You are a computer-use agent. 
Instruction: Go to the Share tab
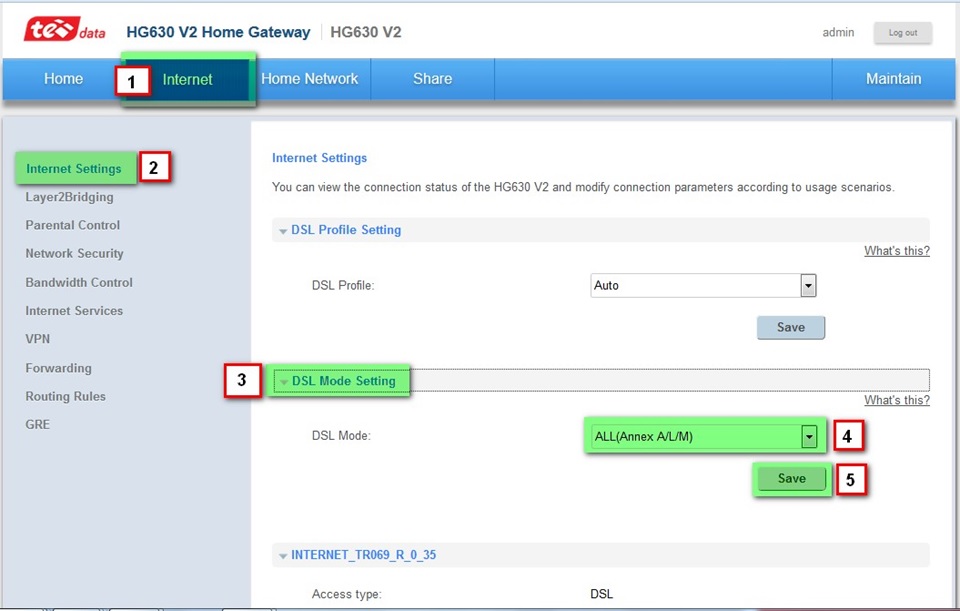432,79
